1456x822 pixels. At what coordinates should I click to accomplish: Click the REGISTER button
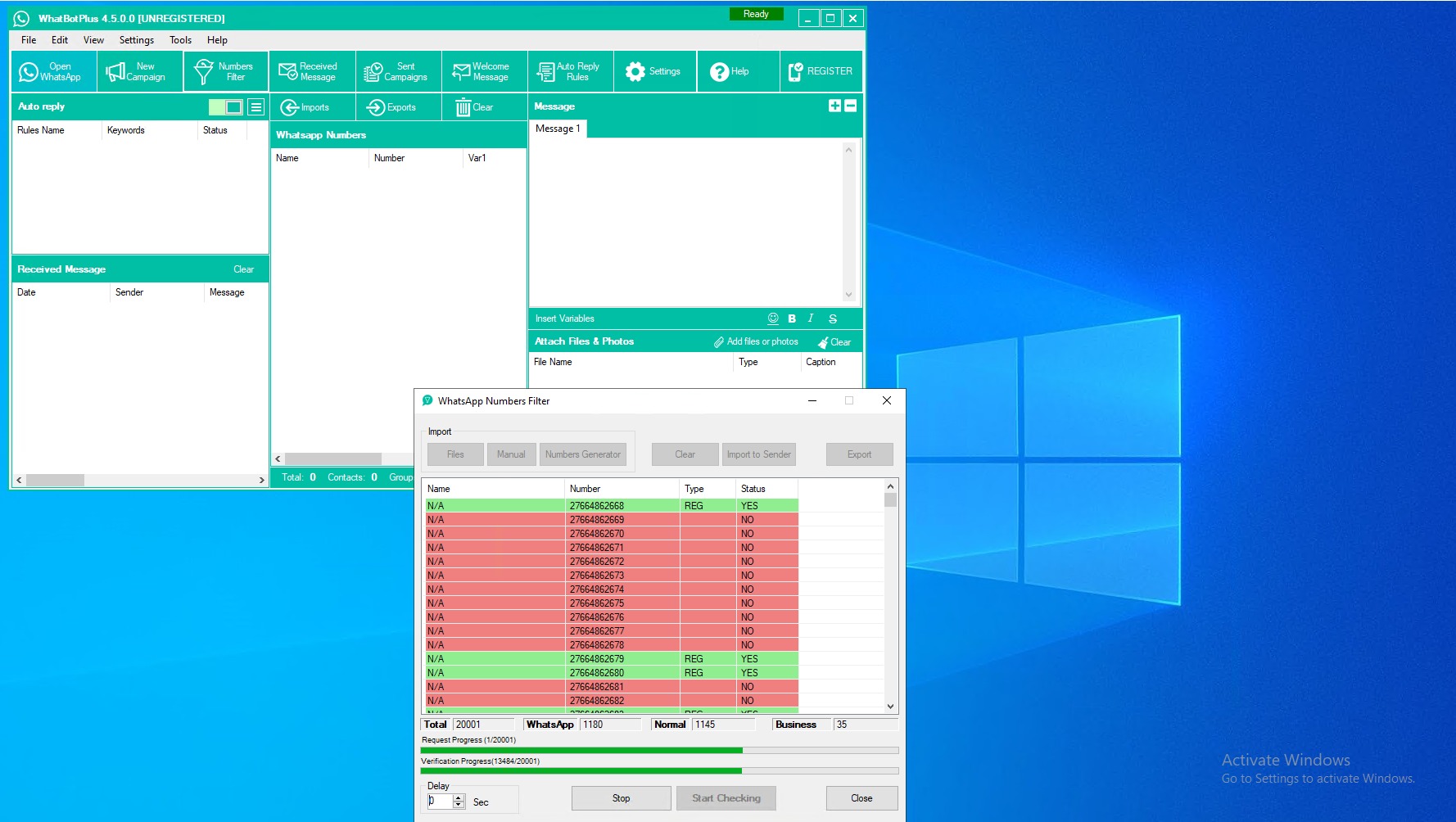(821, 71)
